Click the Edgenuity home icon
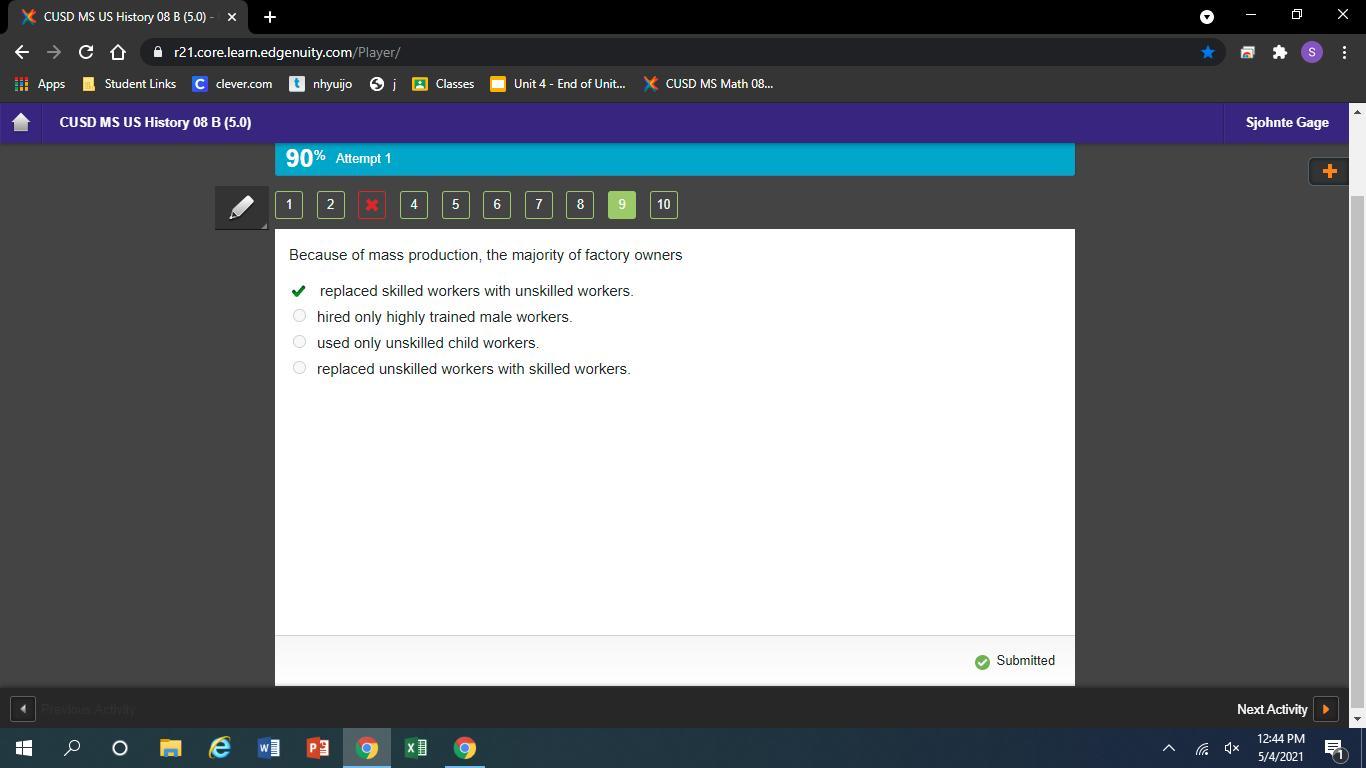This screenshot has height=768, width=1366. pos(21,123)
